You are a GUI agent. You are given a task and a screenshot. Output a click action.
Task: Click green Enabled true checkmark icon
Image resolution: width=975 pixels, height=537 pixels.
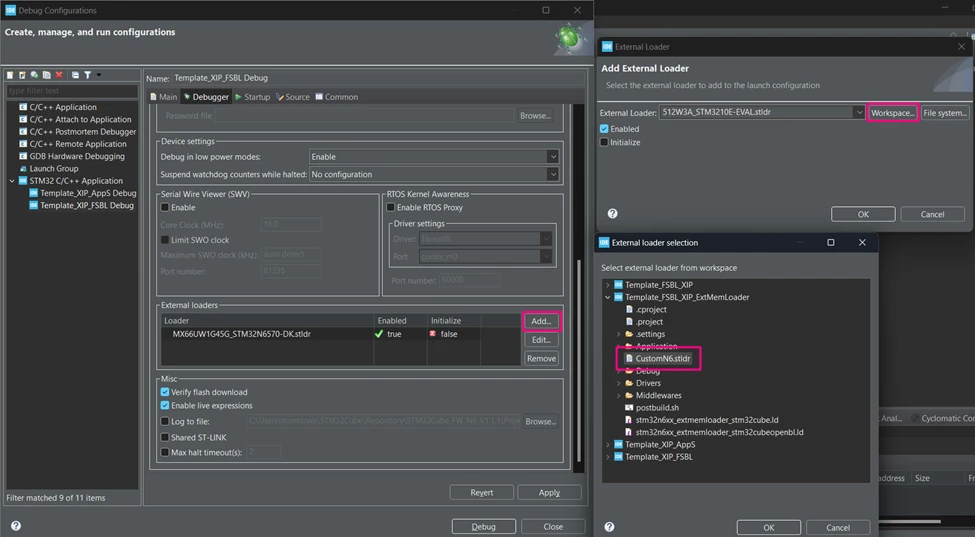click(379, 334)
